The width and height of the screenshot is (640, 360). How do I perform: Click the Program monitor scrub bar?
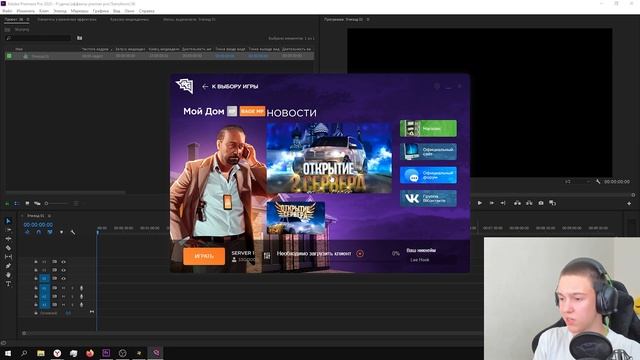[x=551, y=195]
